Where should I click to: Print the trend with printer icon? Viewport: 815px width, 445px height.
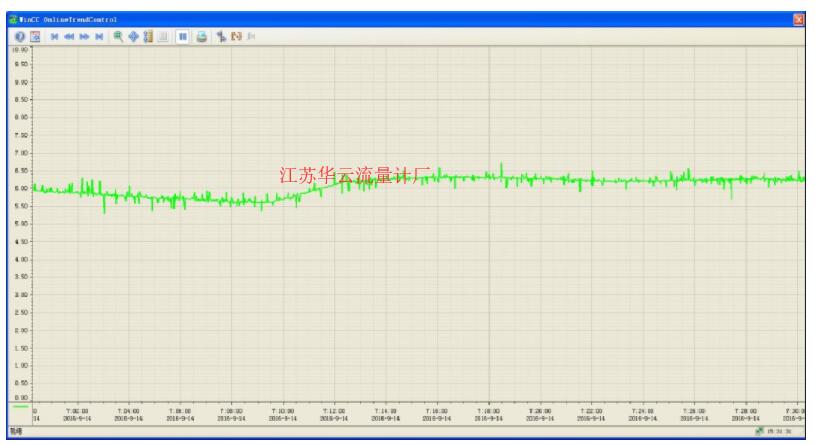point(202,36)
